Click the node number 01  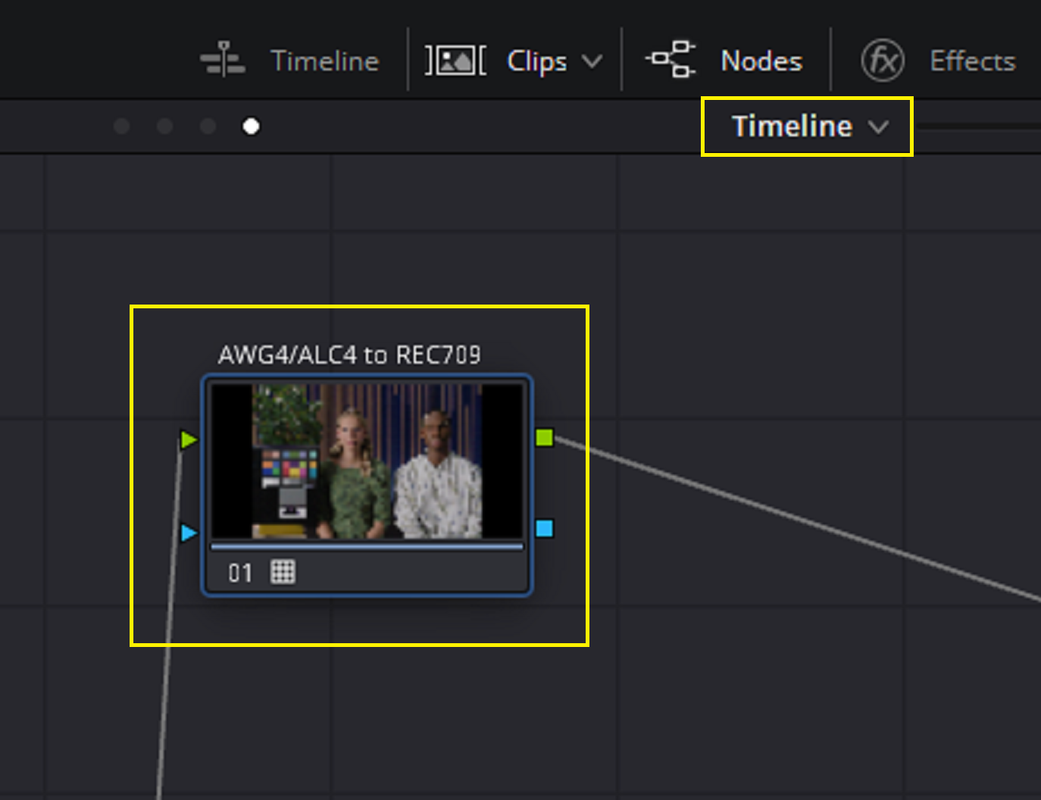tap(240, 573)
